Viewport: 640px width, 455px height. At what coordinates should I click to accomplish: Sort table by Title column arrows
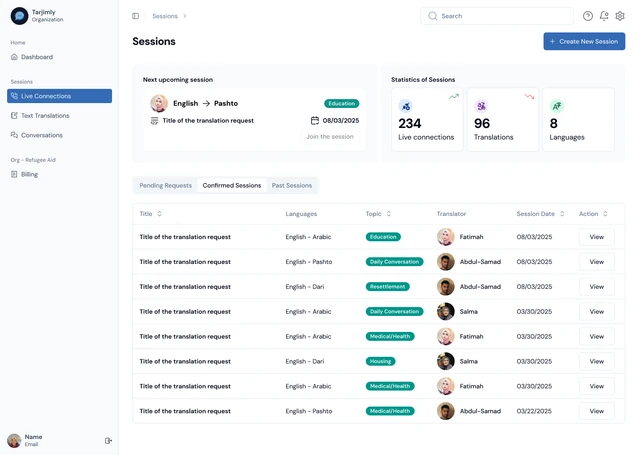160,214
